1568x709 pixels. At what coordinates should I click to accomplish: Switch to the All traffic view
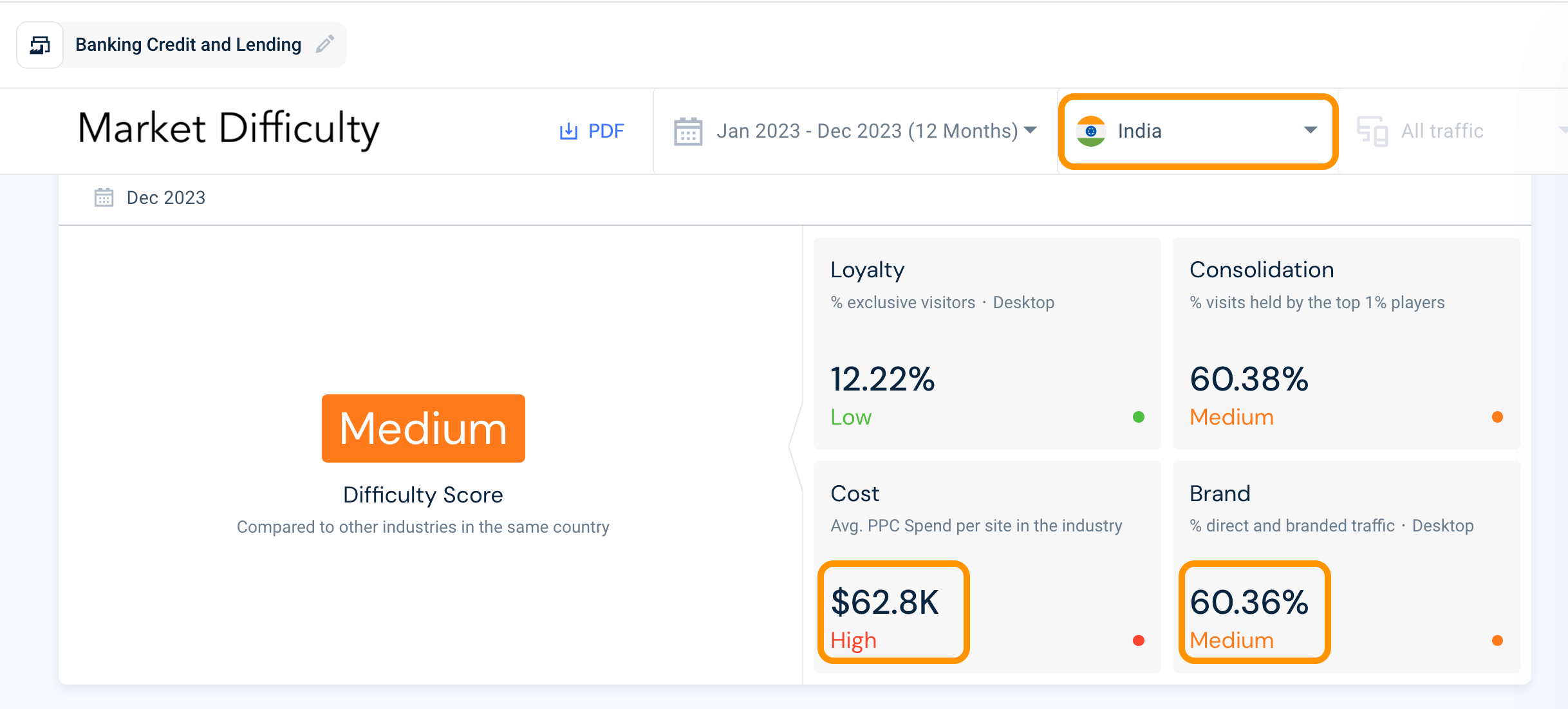(x=1442, y=131)
